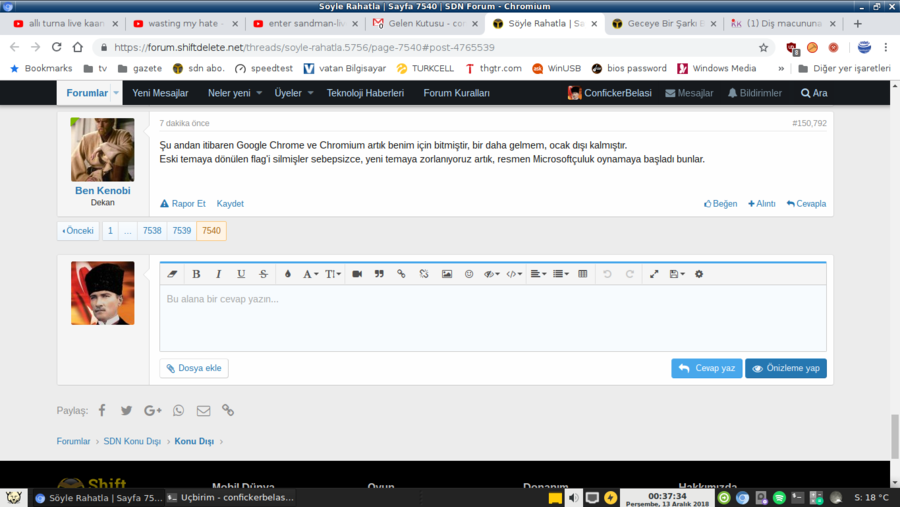The height and width of the screenshot is (507, 900).
Task: Toggle BB code mode gear icon
Action: 699,274
